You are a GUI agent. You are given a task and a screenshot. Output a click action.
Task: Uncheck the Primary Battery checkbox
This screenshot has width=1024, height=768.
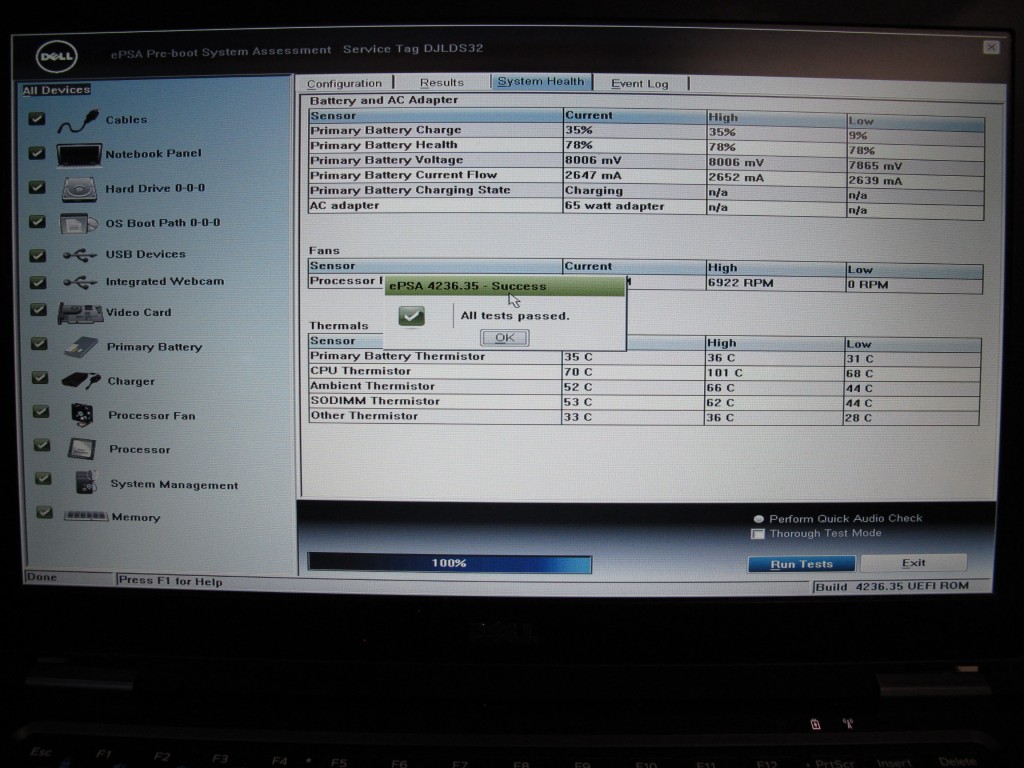(40, 344)
